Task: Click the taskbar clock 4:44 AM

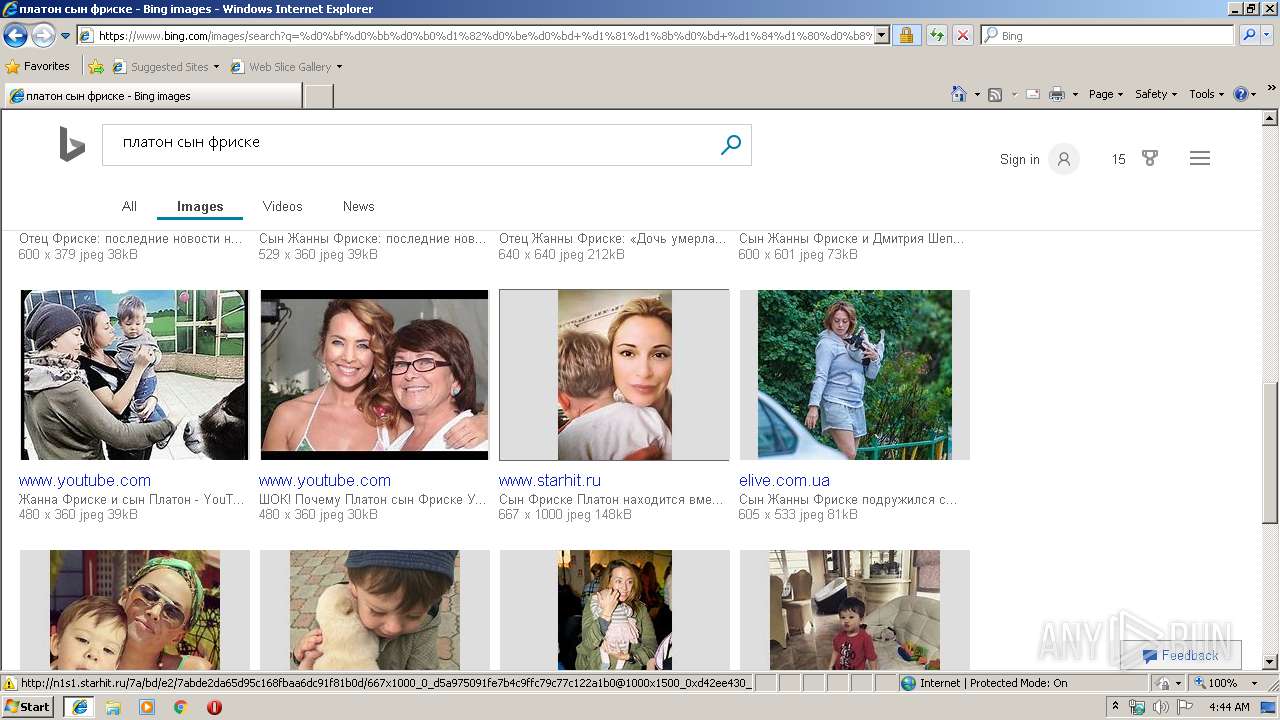Action: (1229, 707)
